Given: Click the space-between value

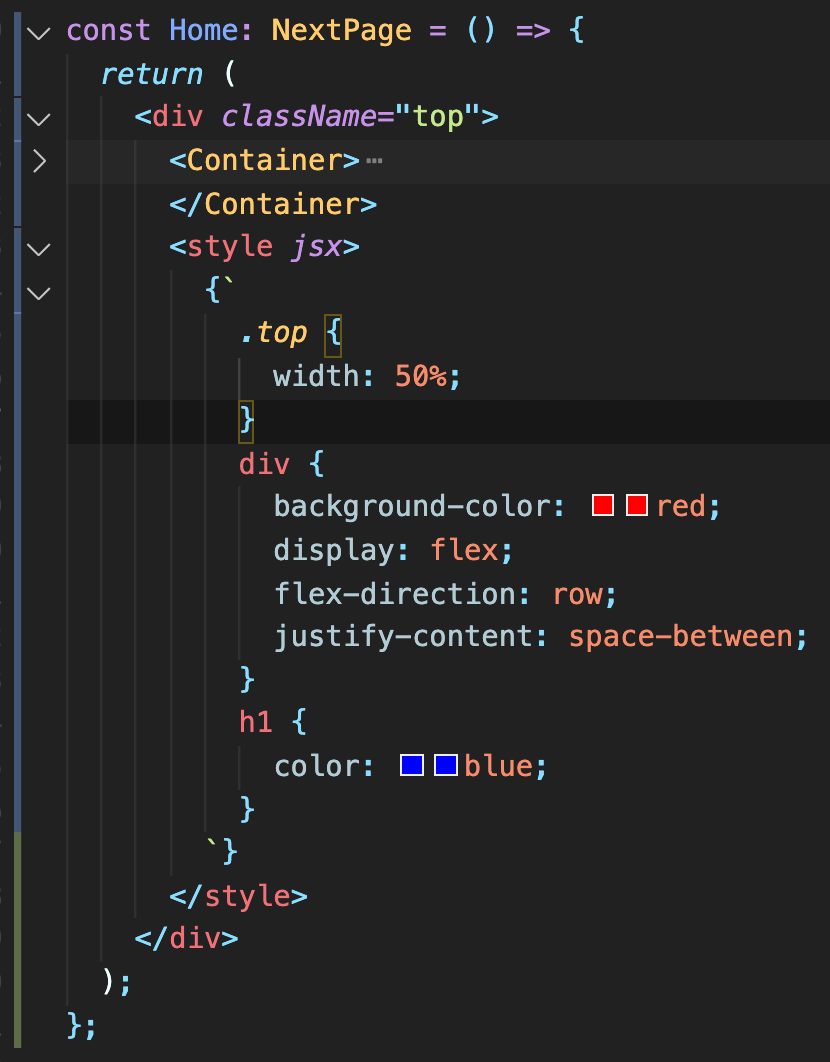Looking at the screenshot, I should [x=681, y=637].
